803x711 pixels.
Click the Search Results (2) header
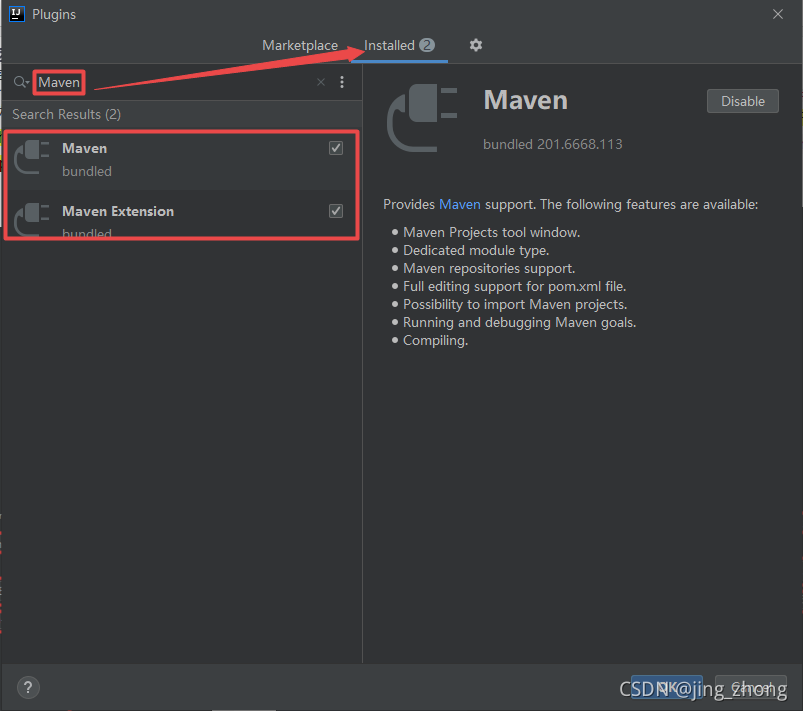tap(67, 114)
